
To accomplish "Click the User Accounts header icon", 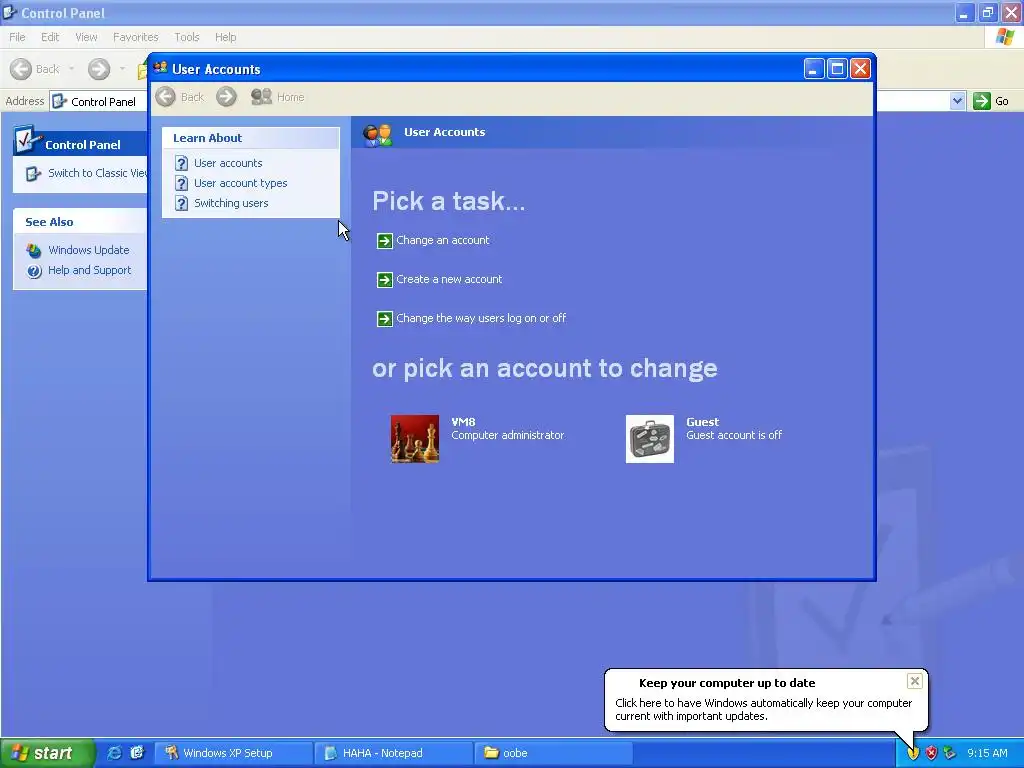I will 377,134.
